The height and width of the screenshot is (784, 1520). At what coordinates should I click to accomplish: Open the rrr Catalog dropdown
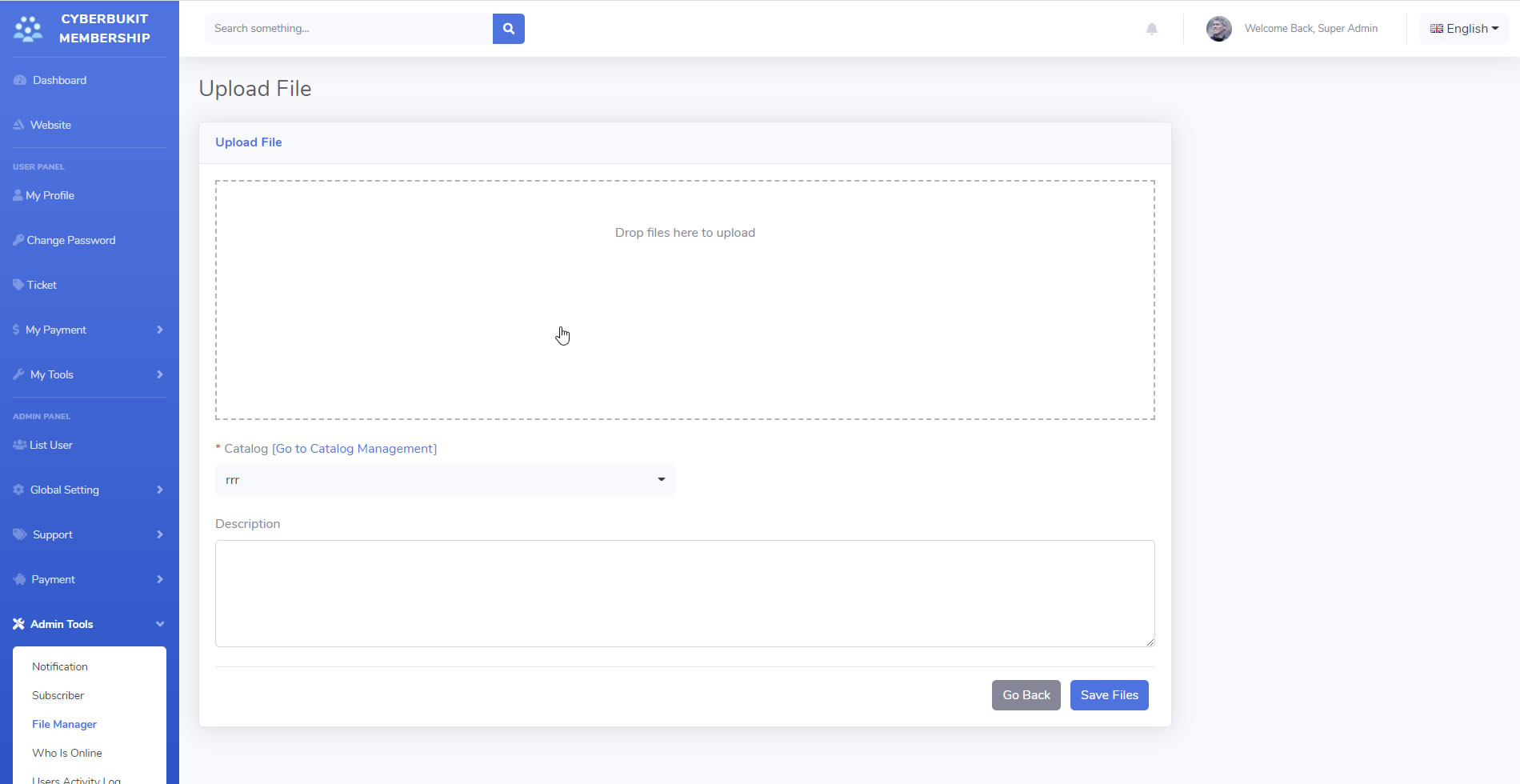pyautogui.click(x=445, y=479)
